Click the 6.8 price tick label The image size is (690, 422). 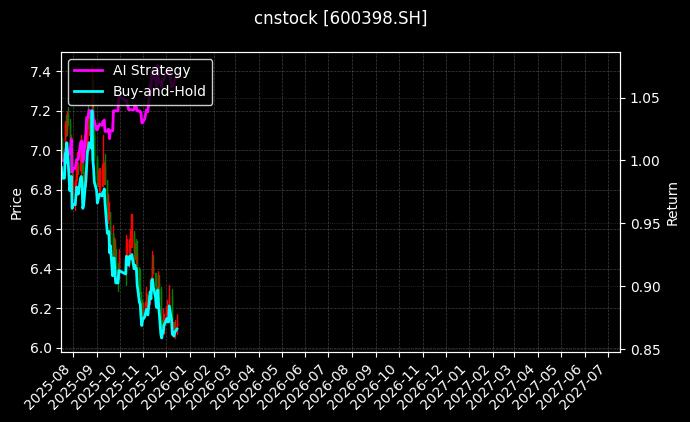(x=40, y=191)
